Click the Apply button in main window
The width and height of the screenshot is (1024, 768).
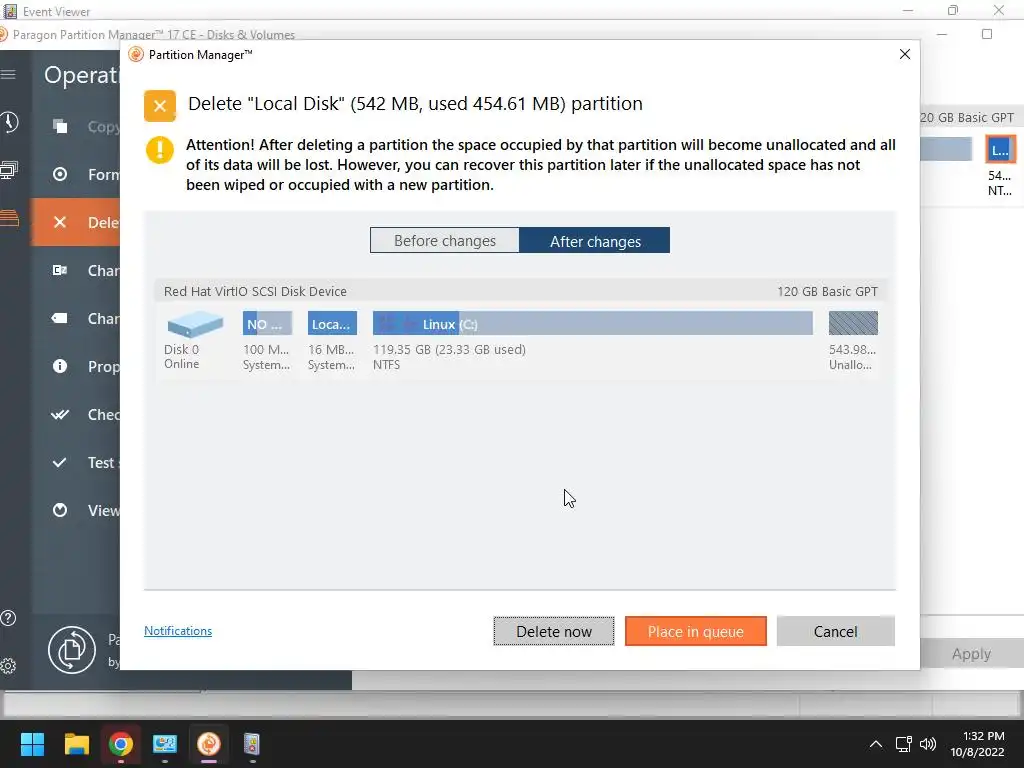971,654
